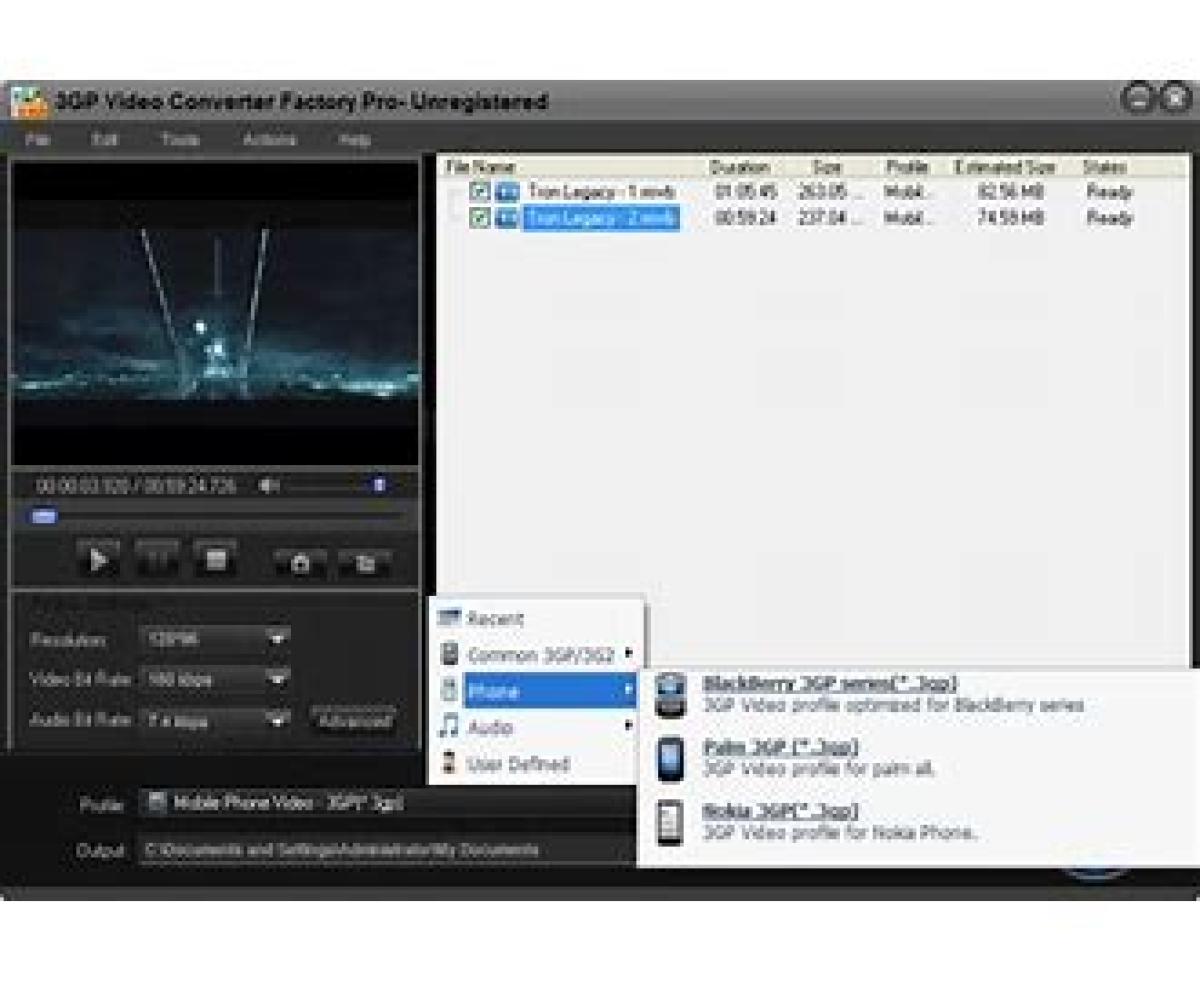Expand the Resolution dropdown
1200x981 pixels.
click(277, 638)
